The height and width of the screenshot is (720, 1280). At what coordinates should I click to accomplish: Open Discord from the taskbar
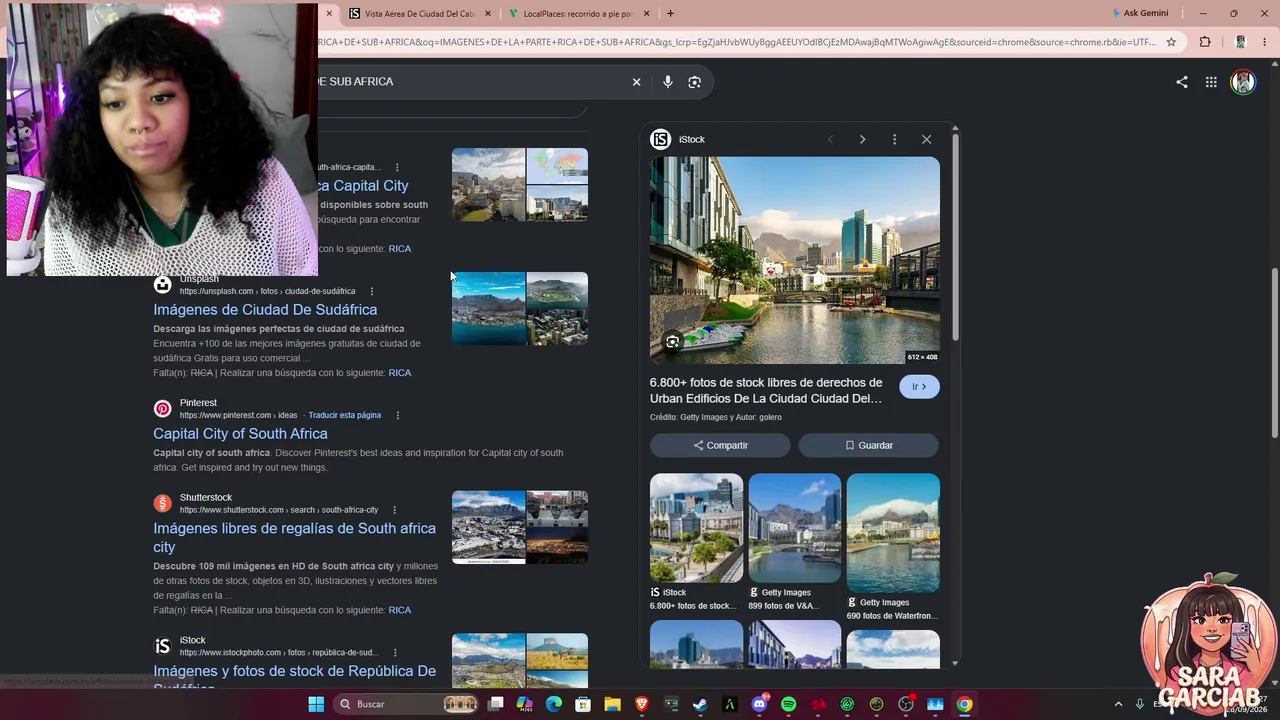(759, 704)
